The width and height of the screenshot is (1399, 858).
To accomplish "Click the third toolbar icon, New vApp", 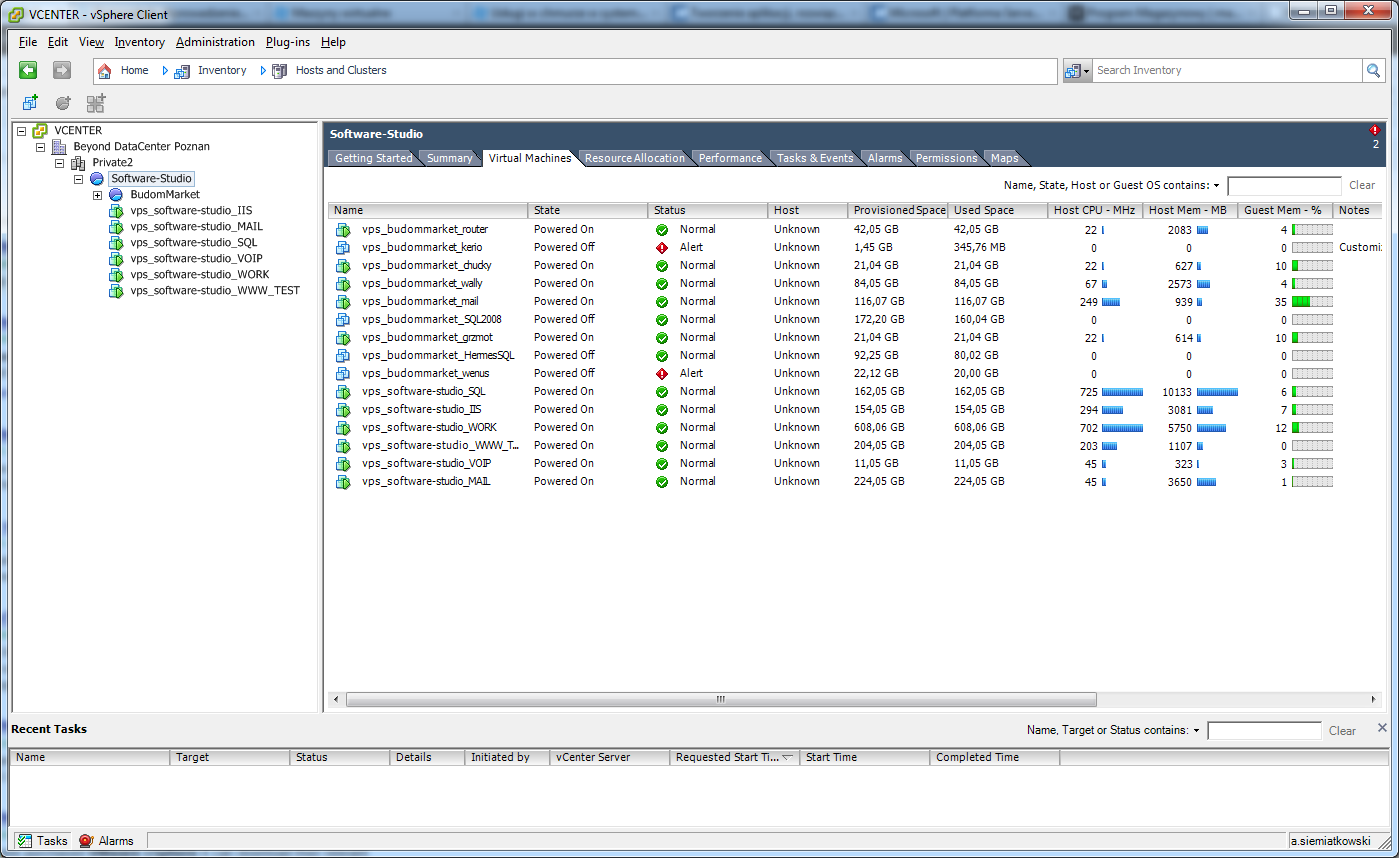I will pyautogui.click(x=96, y=103).
